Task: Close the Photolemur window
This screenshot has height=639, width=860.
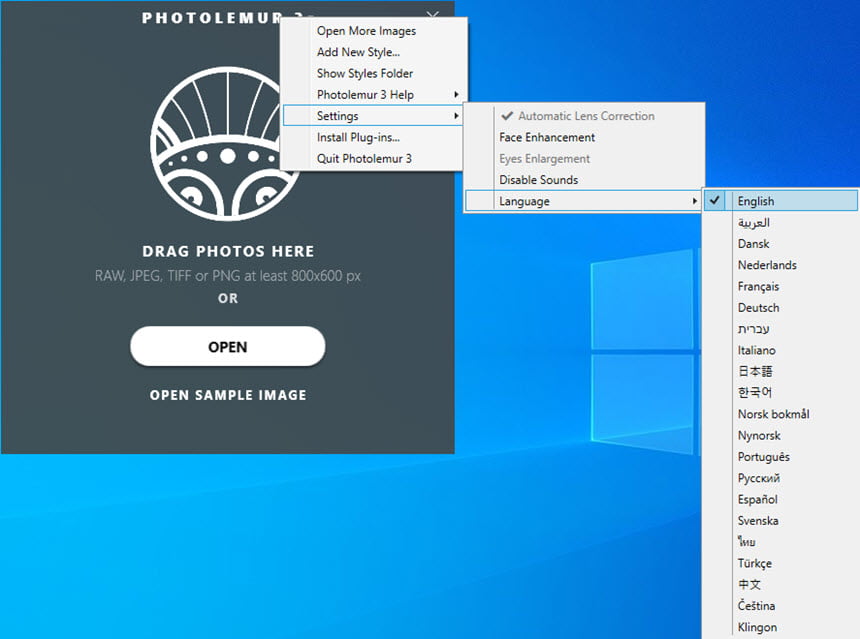Action: click(433, 14)
